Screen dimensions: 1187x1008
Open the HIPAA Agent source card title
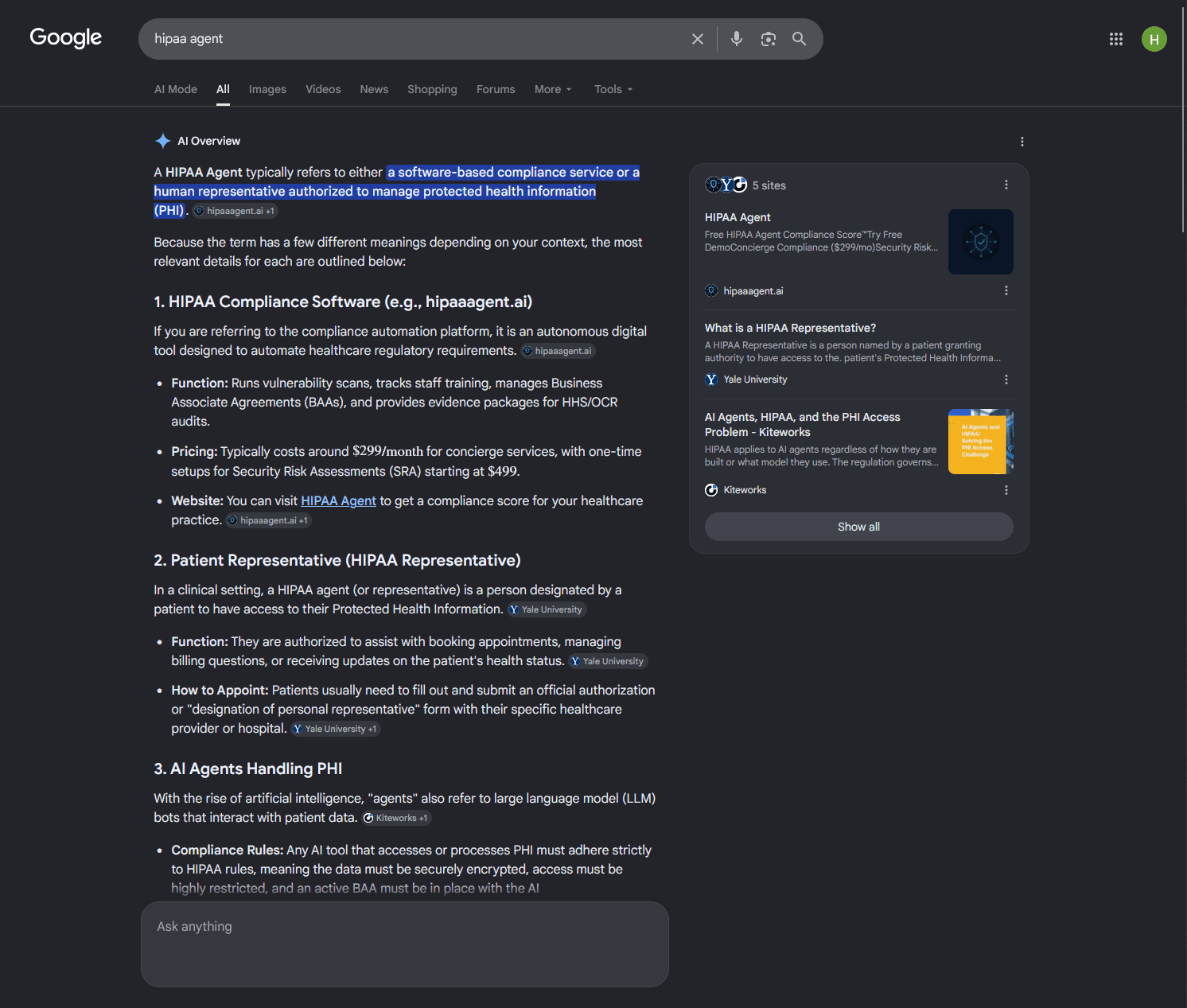coord(737,217)
